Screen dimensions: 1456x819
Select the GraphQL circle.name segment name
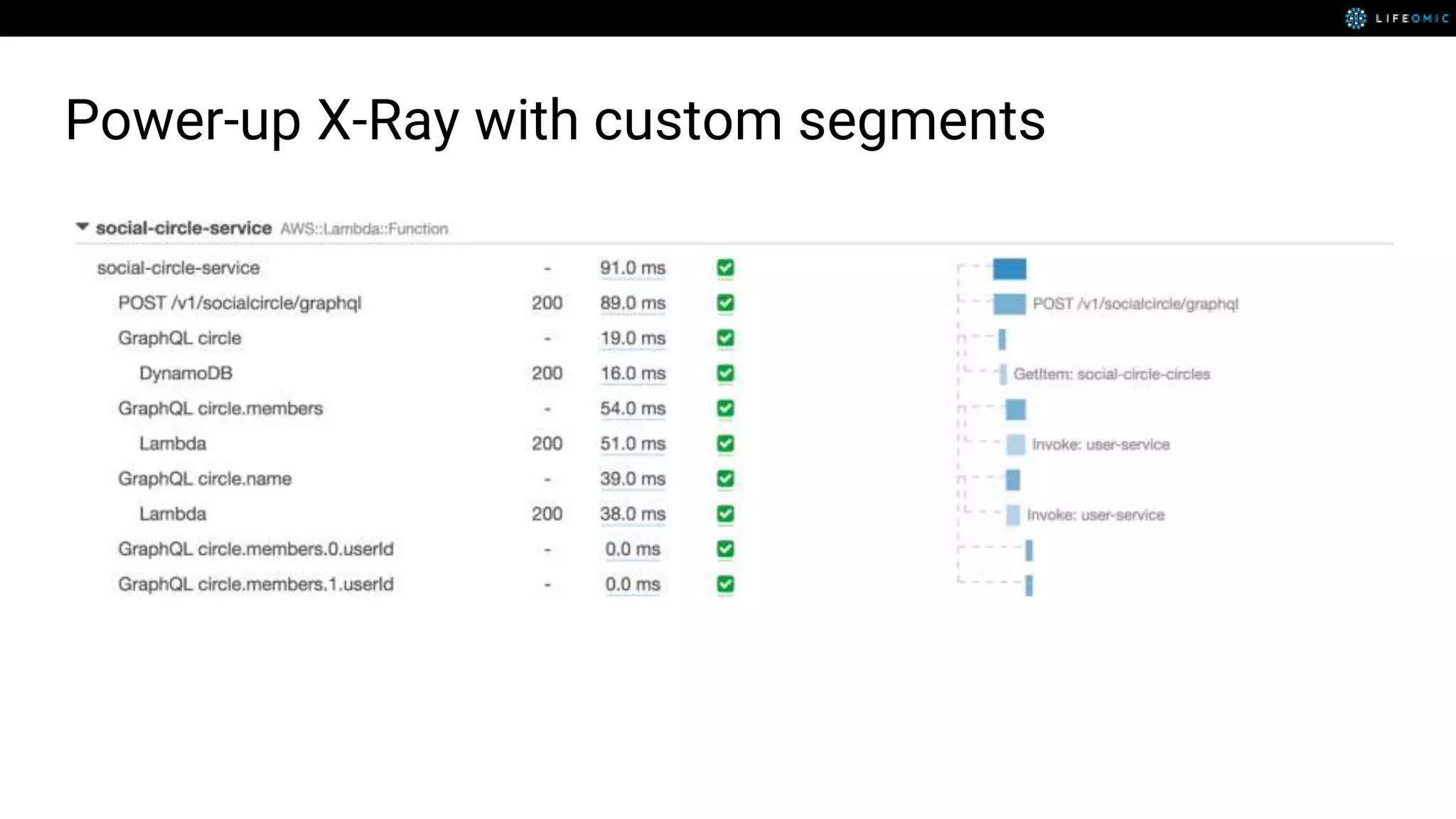pyautogui.click(x=205, y=479)
